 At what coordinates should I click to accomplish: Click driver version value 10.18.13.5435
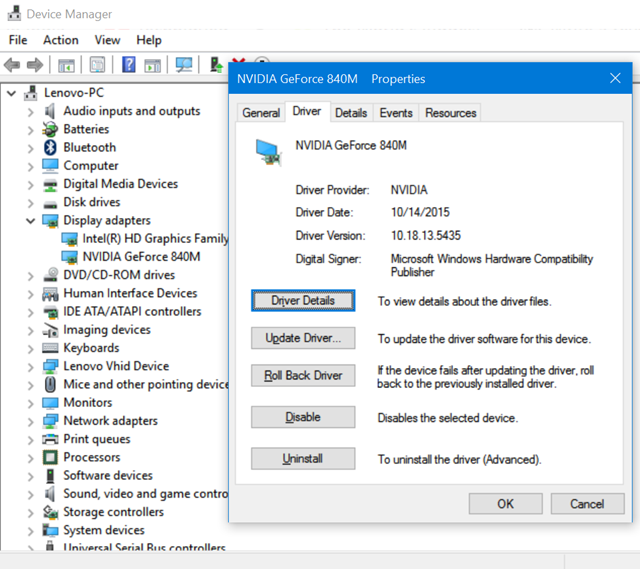point(426,236)
